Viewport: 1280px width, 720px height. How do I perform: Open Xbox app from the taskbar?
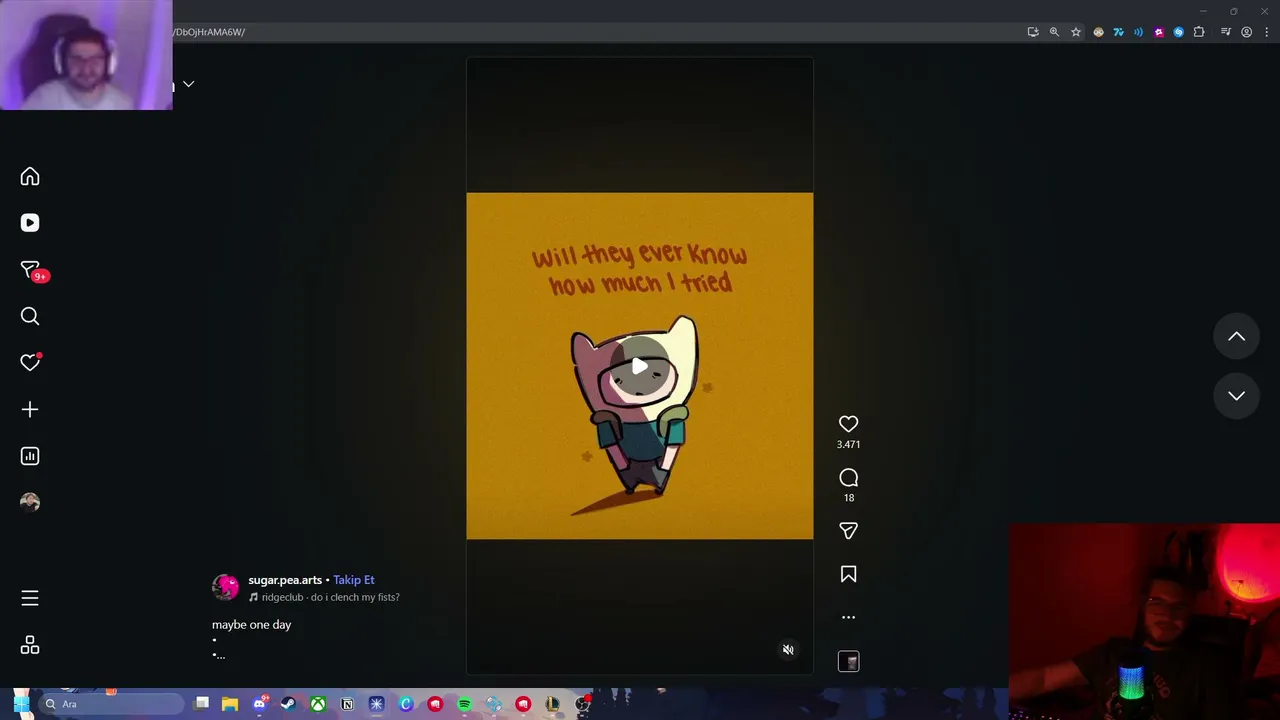click(x=318, y=704)
